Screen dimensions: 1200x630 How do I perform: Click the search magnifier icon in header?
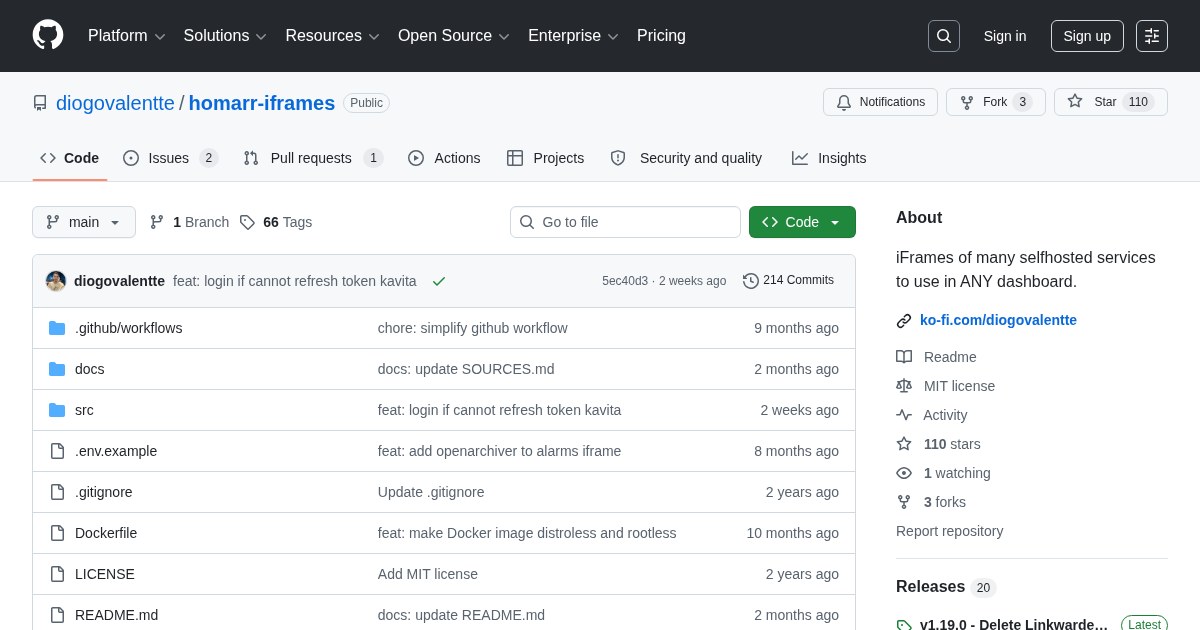point(944,36)
